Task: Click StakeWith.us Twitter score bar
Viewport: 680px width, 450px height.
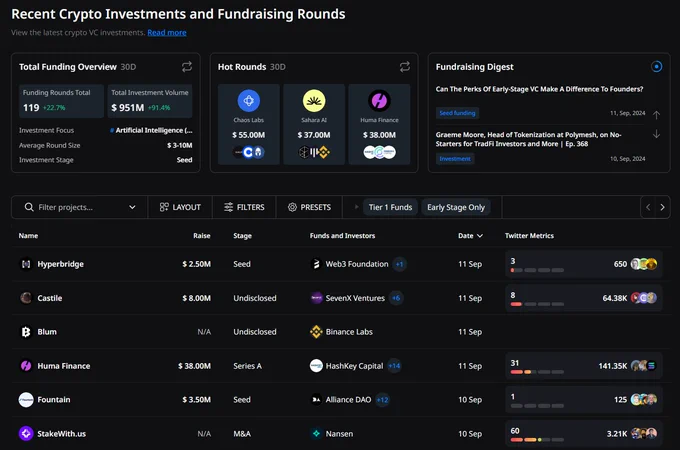Action: pyautogui.click(x=537, y=440)
